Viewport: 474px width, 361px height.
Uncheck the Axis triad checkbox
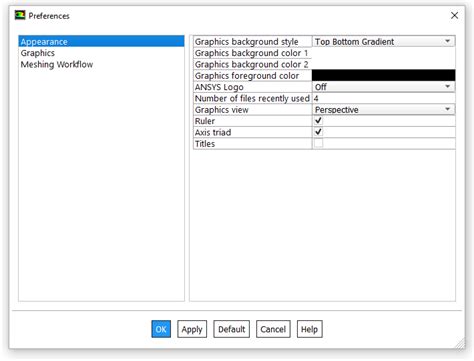point(318,132)
